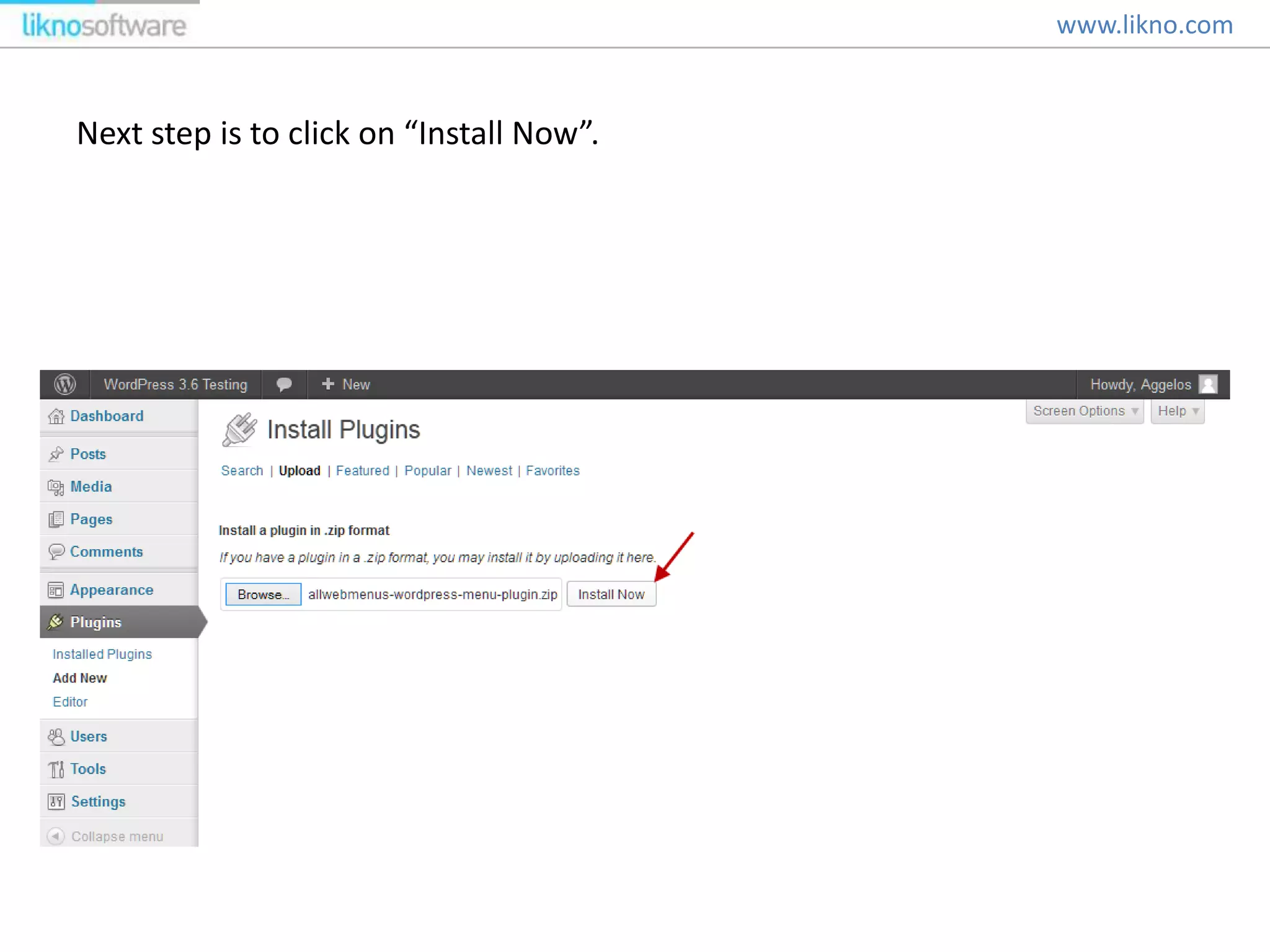Click the Posts pushpin icon
The image size is (1270, 952).
click(x=56, y=454)
